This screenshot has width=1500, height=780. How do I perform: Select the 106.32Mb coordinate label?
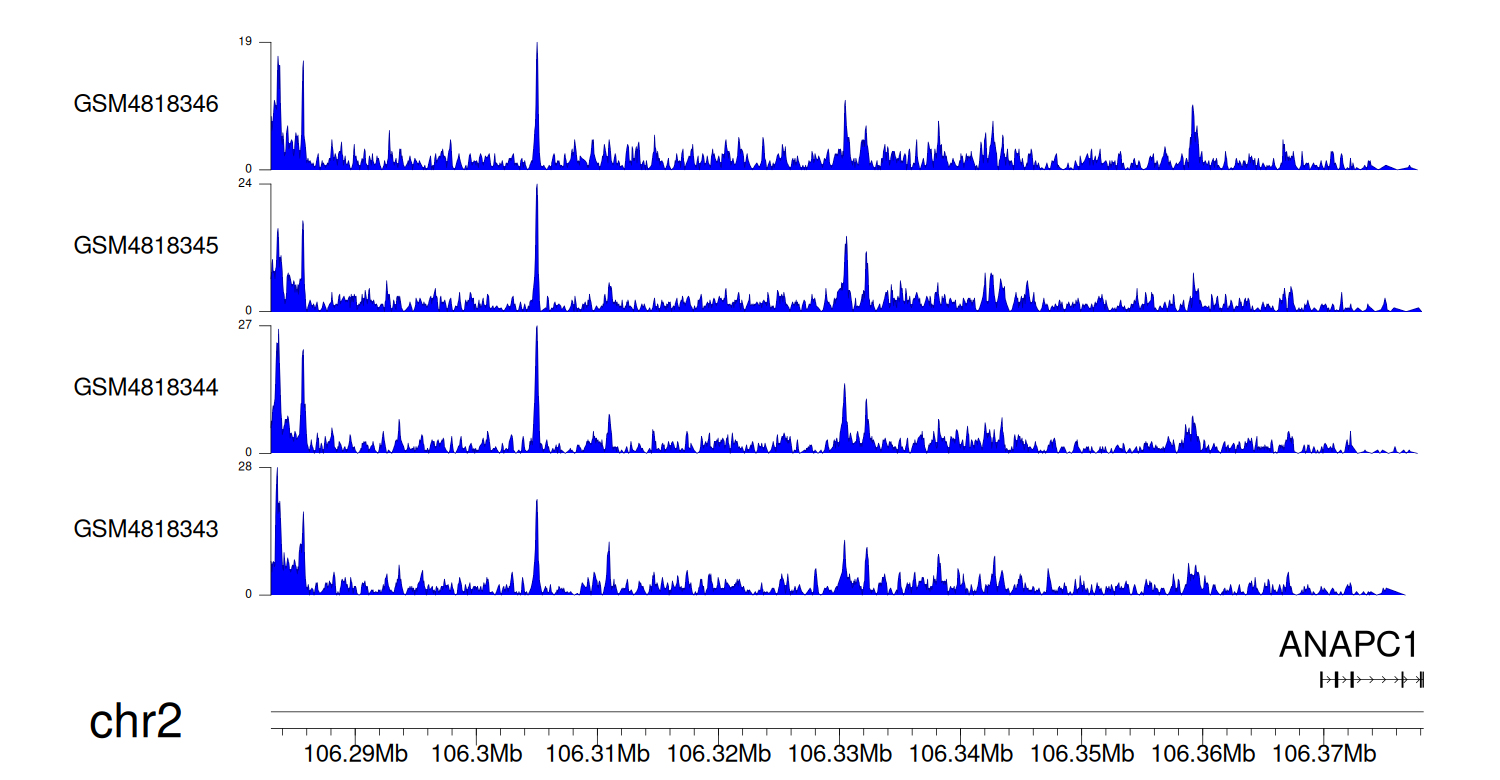pyautogui.click(x=719, y=752)
